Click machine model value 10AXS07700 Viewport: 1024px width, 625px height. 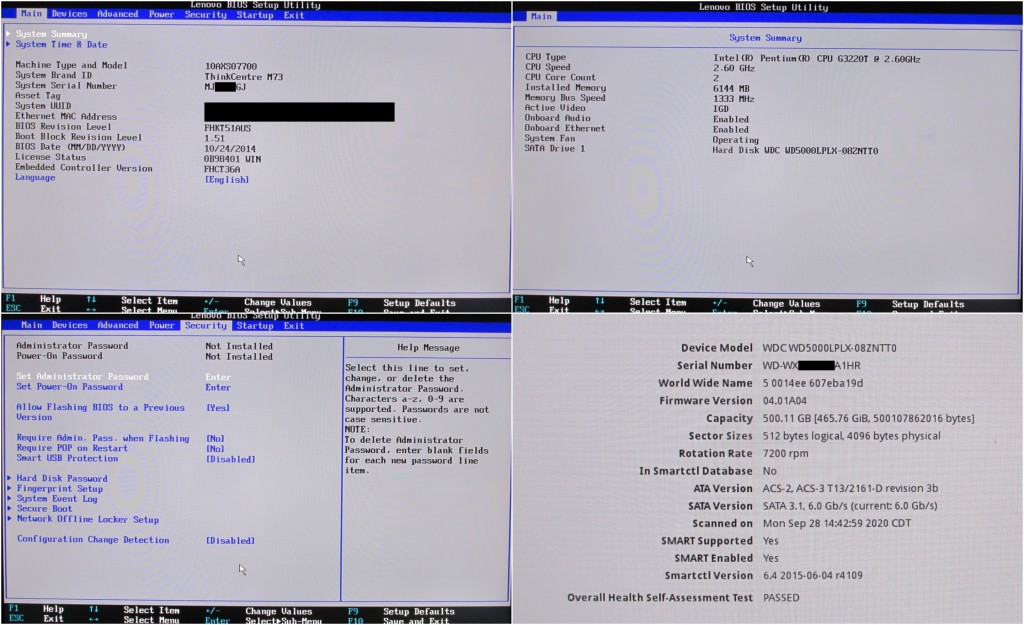231,66
